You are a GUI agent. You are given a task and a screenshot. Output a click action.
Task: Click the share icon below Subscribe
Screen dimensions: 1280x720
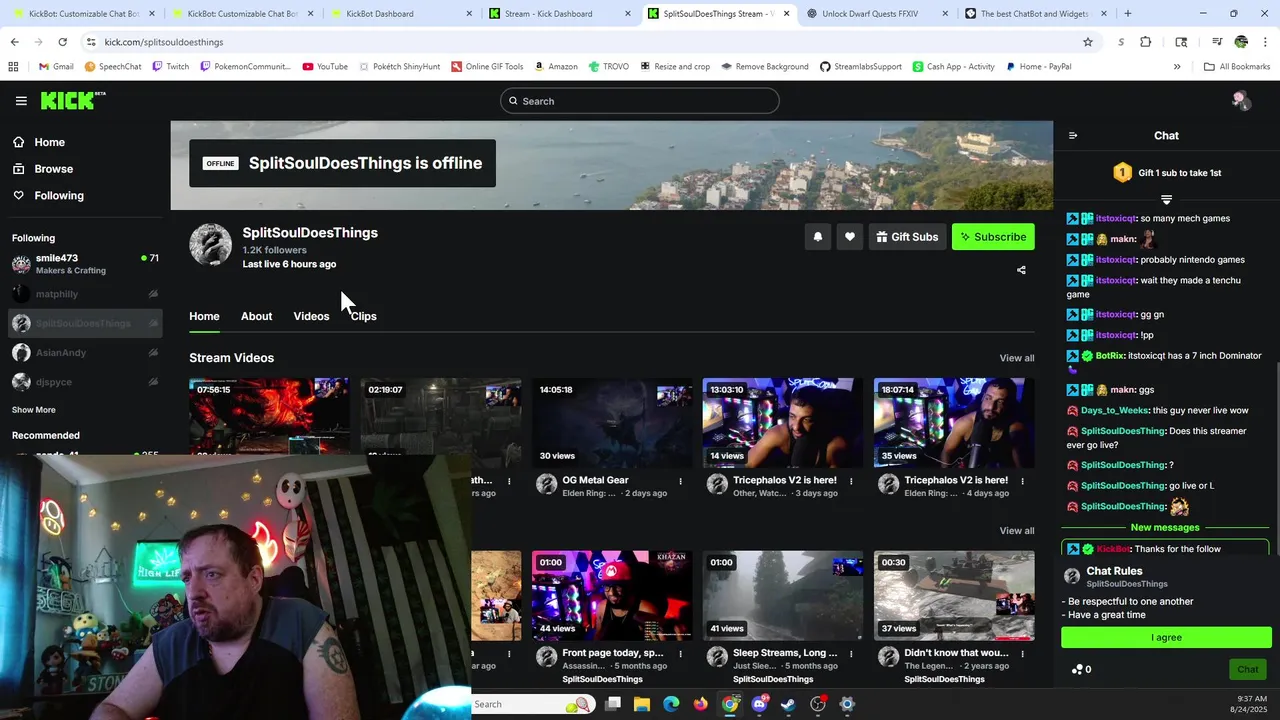click(1021, 270)
